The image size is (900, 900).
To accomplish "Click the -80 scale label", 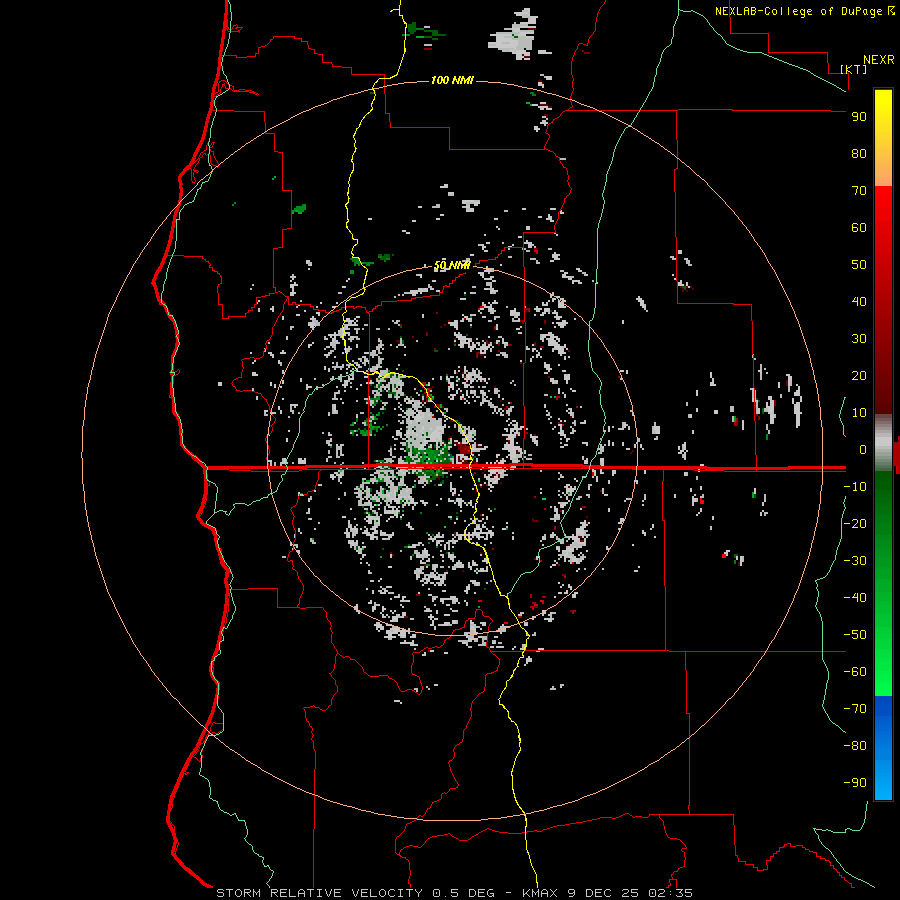I will [x=855, y=746].
